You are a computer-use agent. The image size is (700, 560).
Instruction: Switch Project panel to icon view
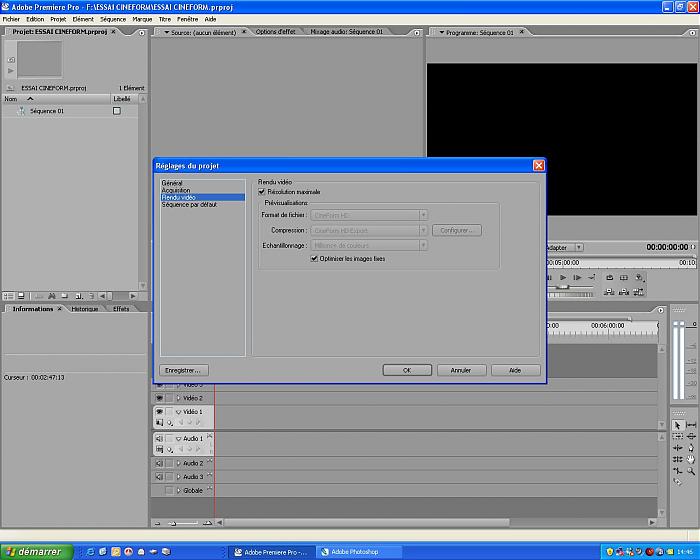pyautogui.click(x=21, y=296)
